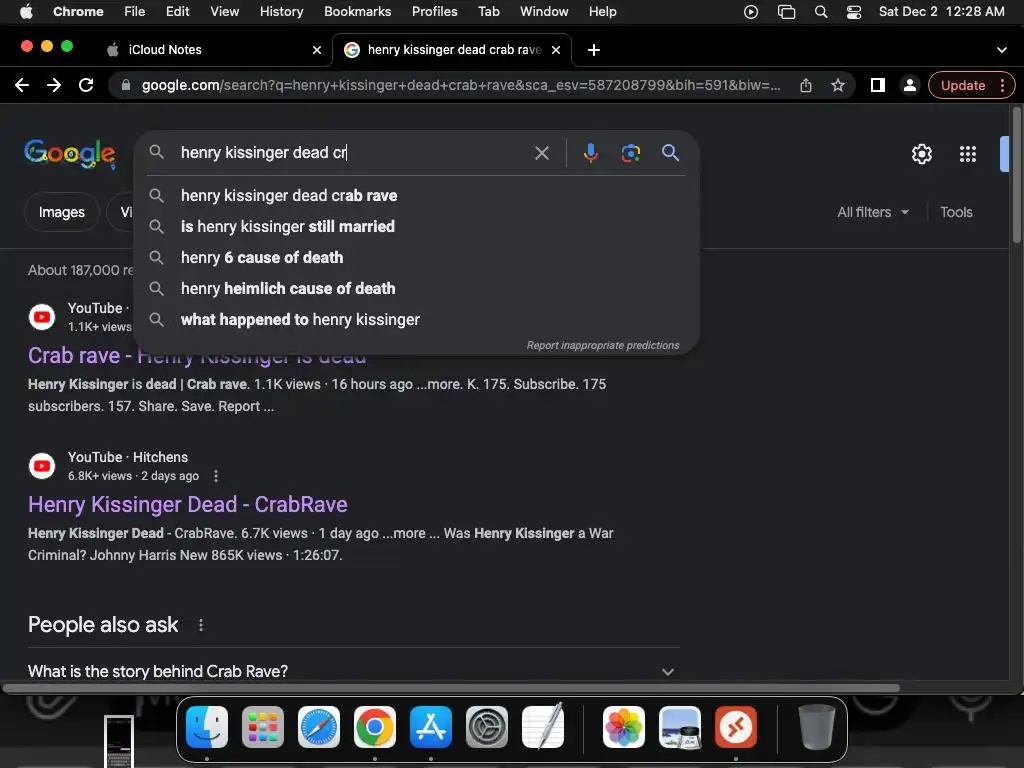Open the All filters dropdown
Viewport: 1024px width, 768px height.
[872, 212]
